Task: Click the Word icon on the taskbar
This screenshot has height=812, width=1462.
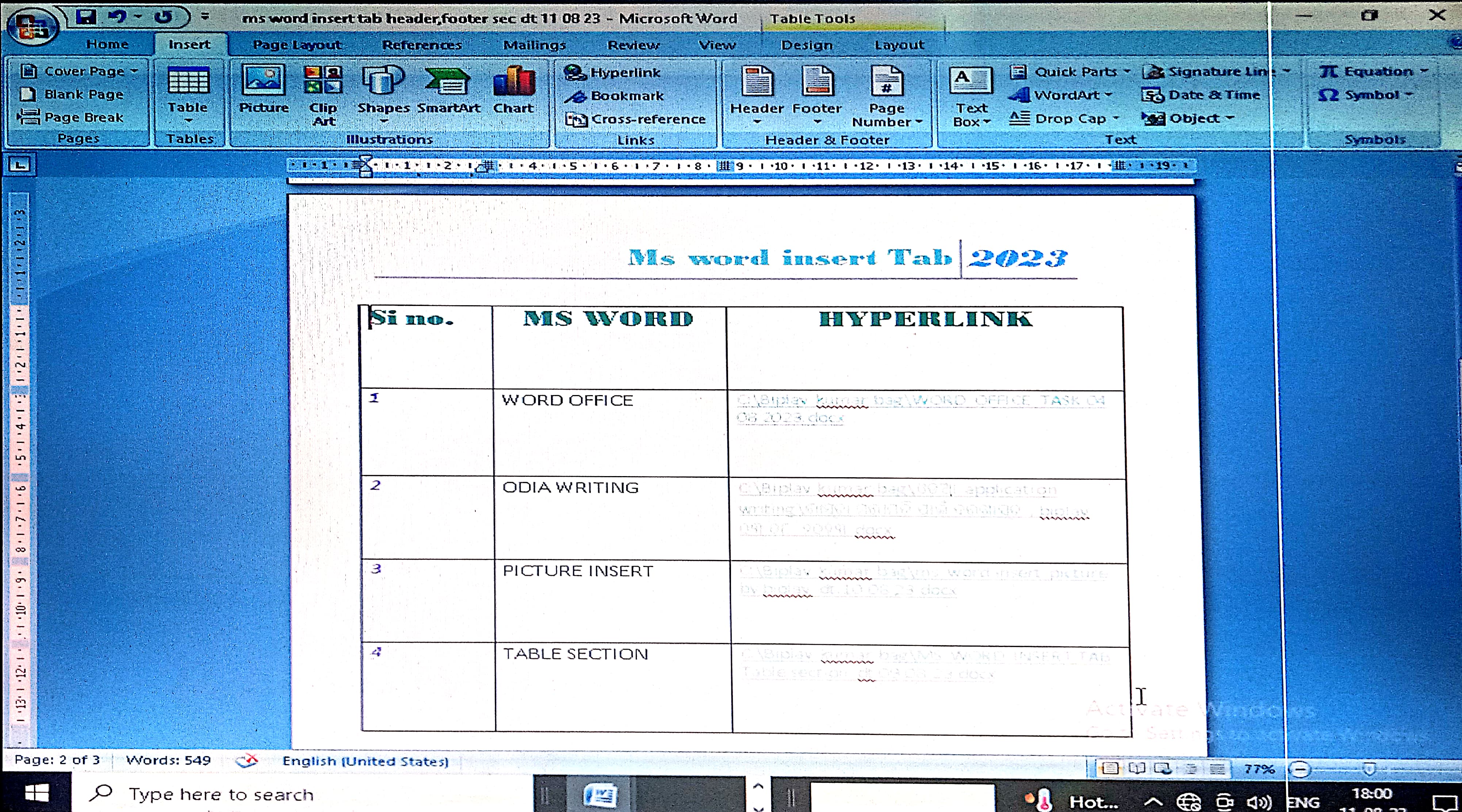Action: (x=600, y=795)
